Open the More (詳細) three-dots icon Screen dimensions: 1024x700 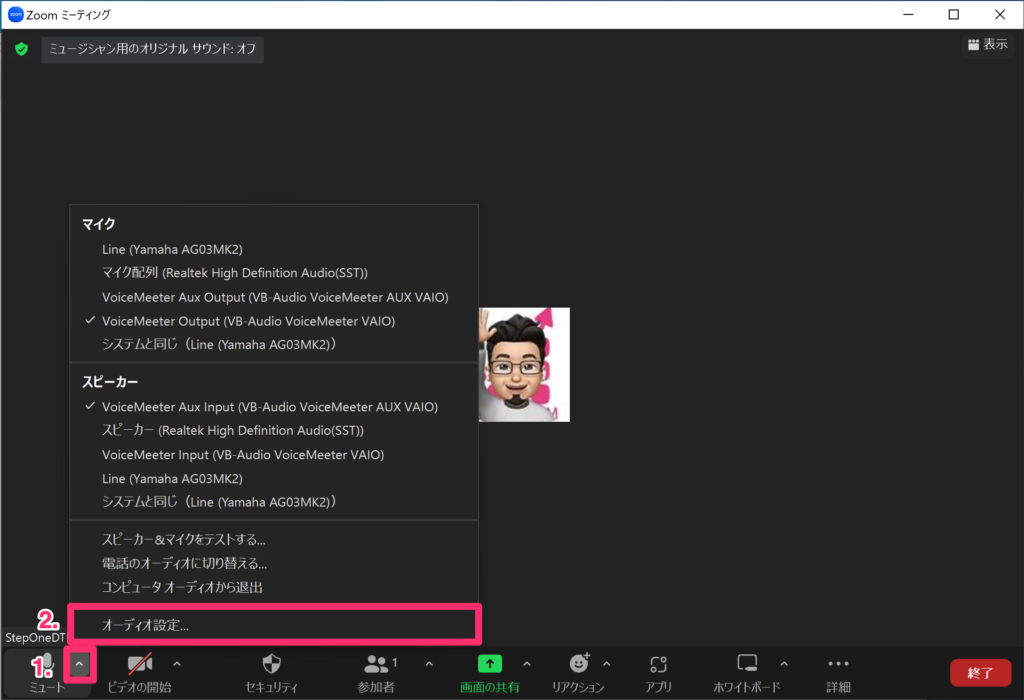839,664
